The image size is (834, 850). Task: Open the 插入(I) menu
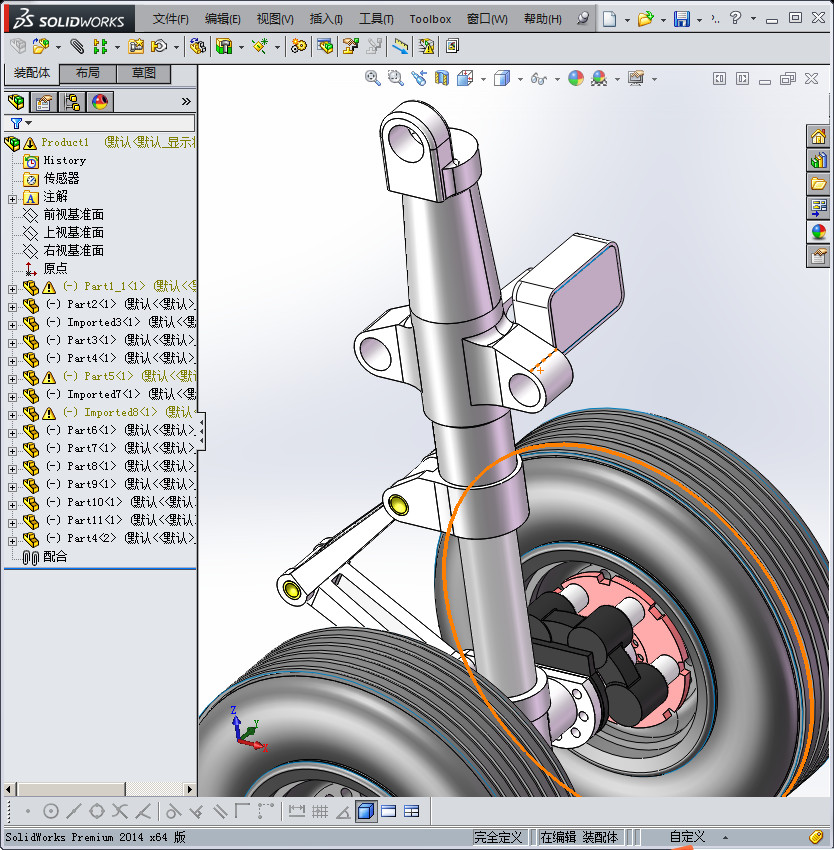pos(326,19)
